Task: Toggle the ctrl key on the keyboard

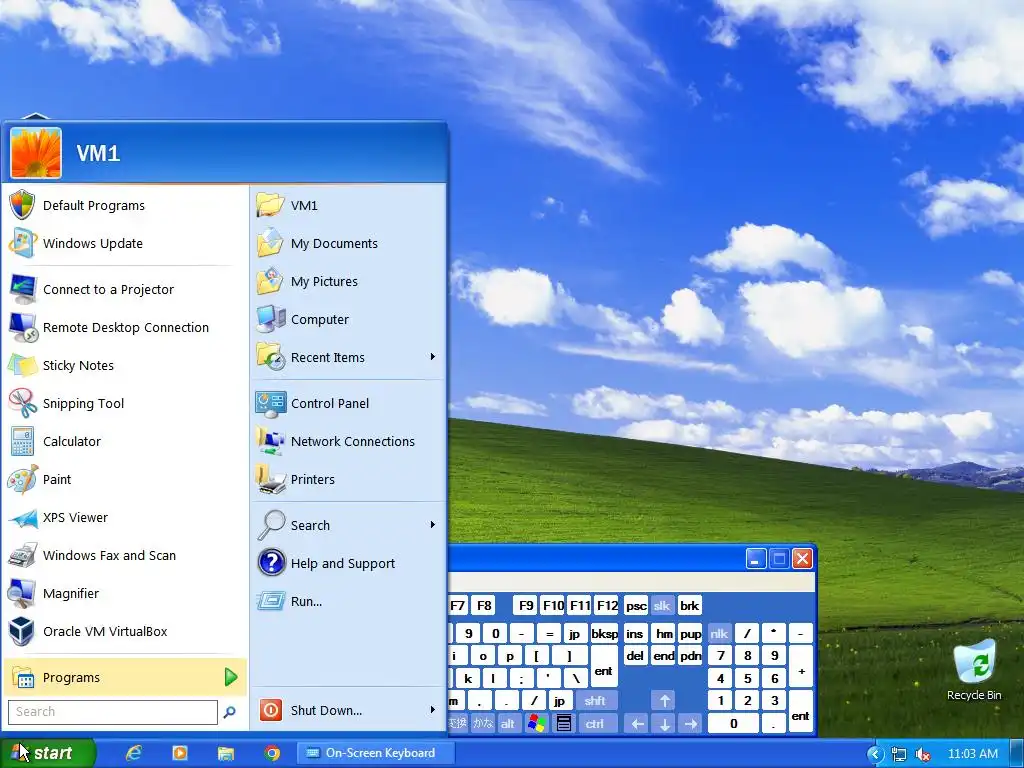Action: coord(595,724)
